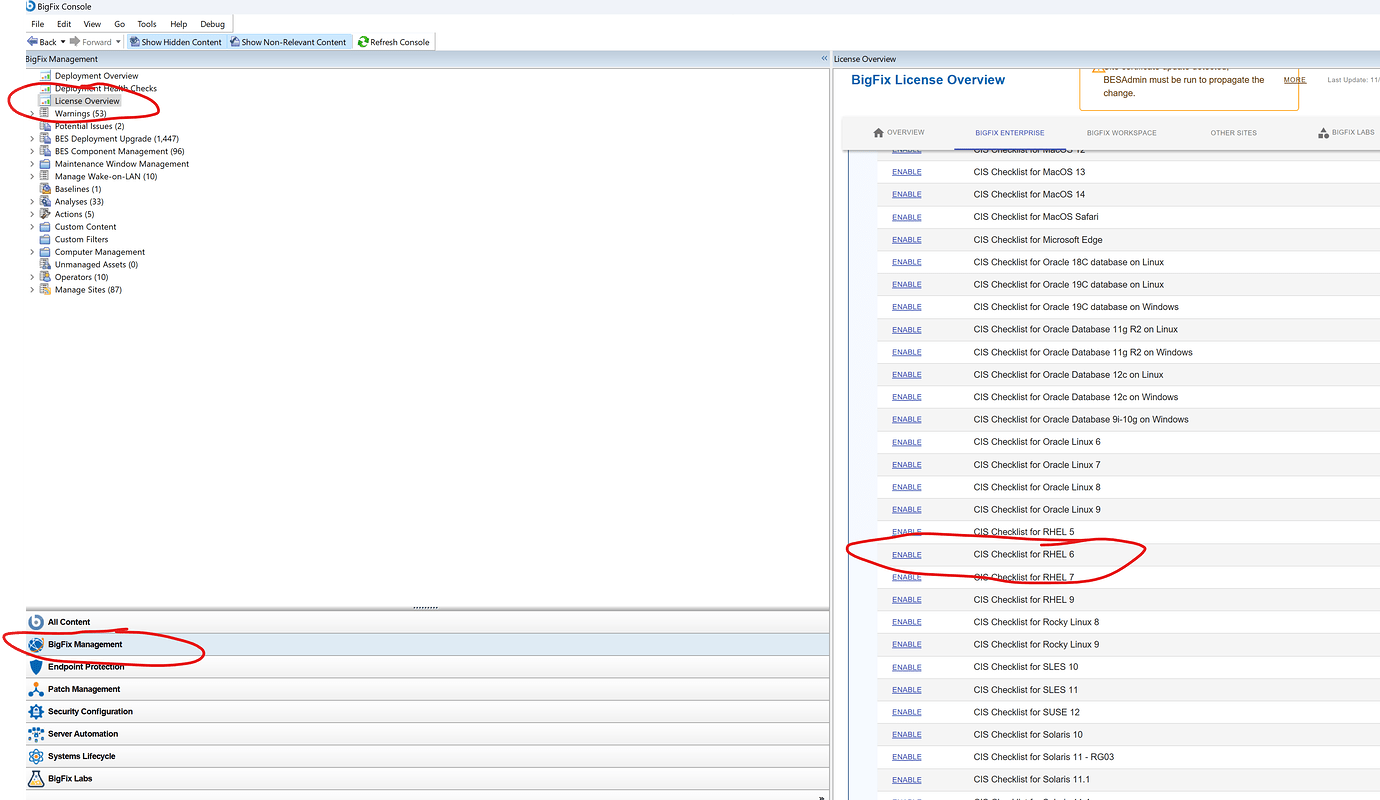This screenshot has height=800, width=1380.
Task: Enable CIS Checklist for RHEL 6
Action: click(x=907, y=555)
